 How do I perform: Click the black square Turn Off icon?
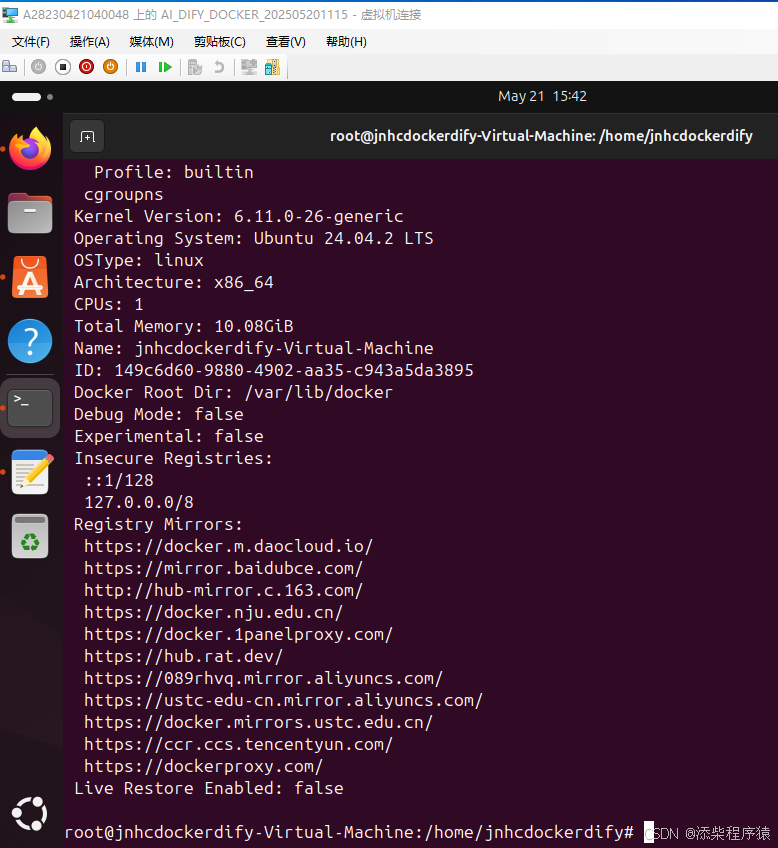[63, 67]
